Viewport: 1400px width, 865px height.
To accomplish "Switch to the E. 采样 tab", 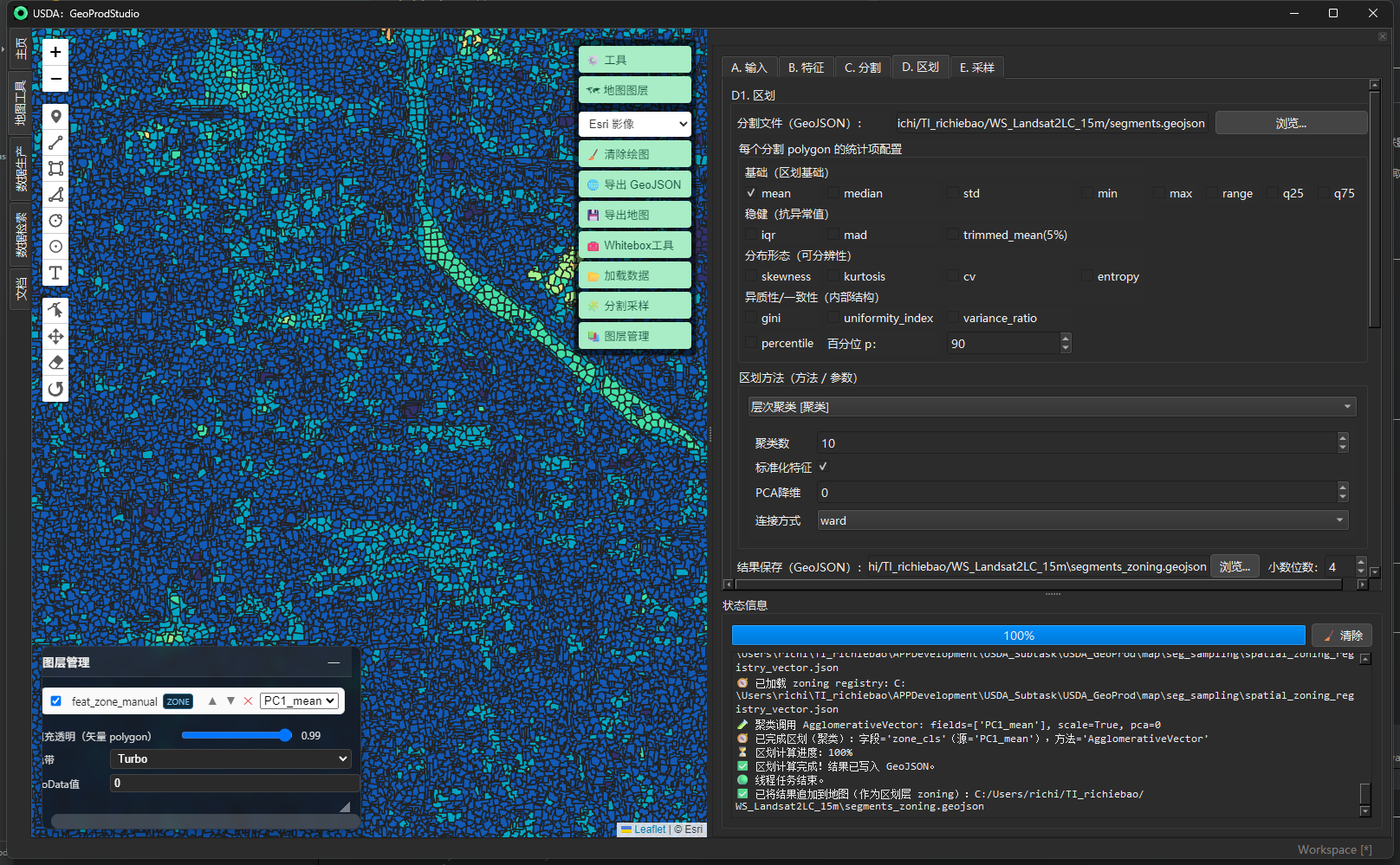I will pyautogui.click(x=977, y=67).
